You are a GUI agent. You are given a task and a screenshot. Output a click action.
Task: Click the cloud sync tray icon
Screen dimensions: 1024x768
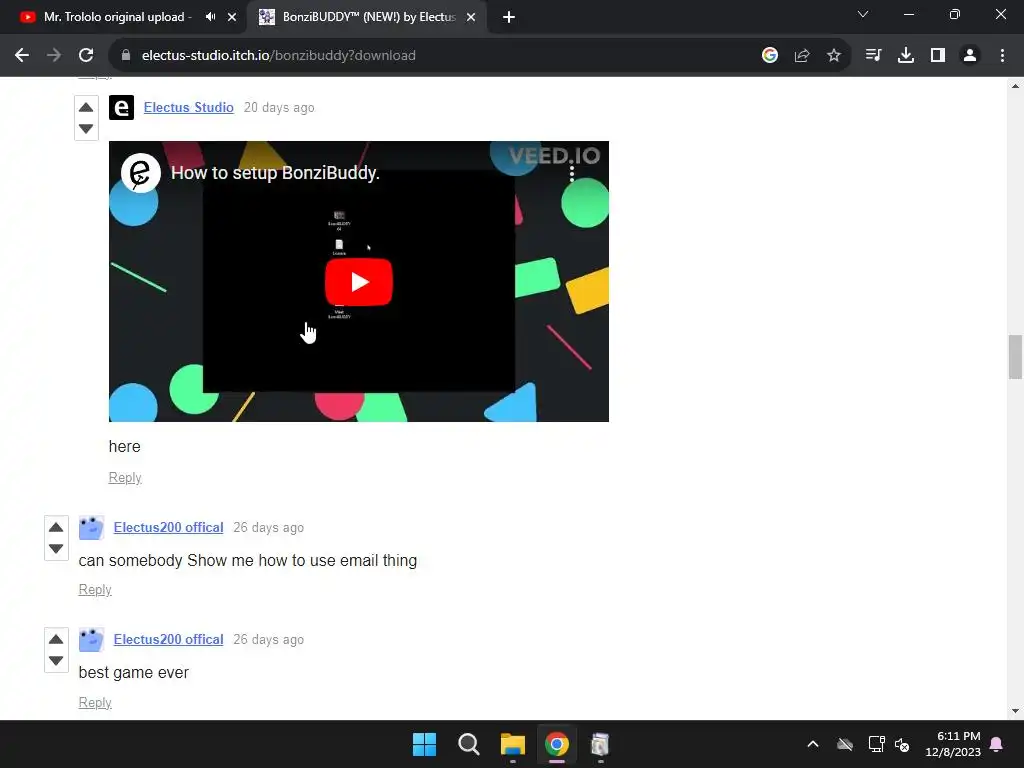tap(845, 744)
